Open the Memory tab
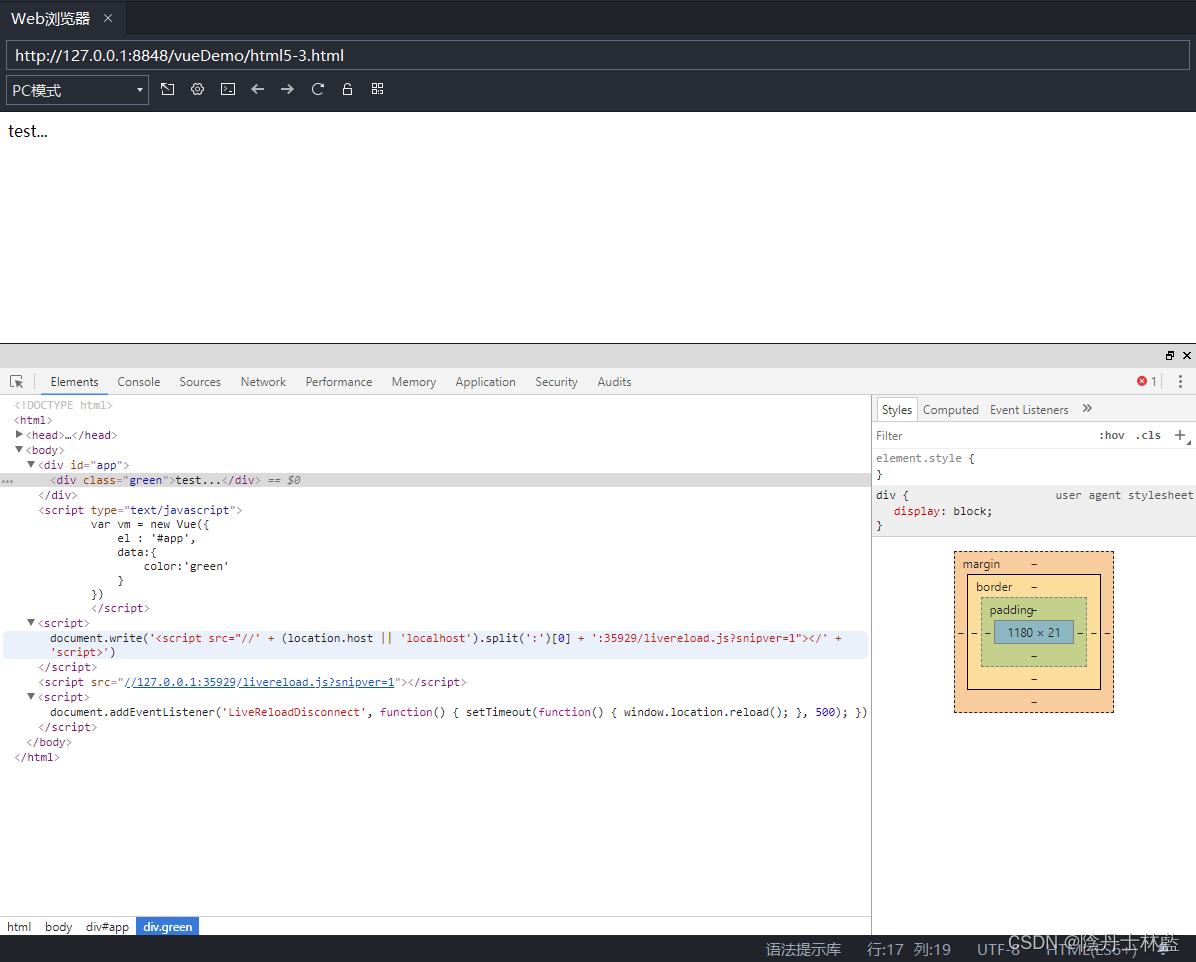Viewport: 1196px width, 962px height. pos(413,381)
